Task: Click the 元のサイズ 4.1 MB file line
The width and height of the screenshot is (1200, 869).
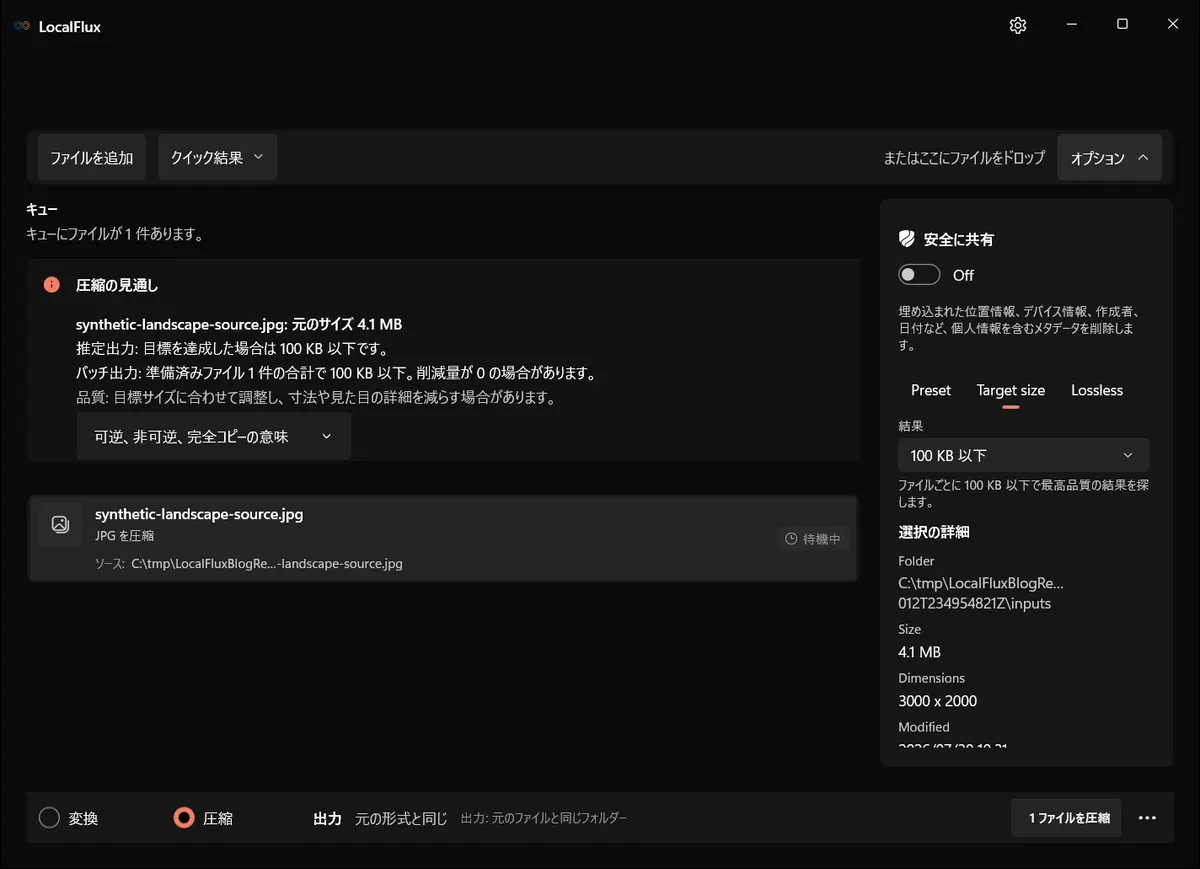Action: (x=239, y=325)
